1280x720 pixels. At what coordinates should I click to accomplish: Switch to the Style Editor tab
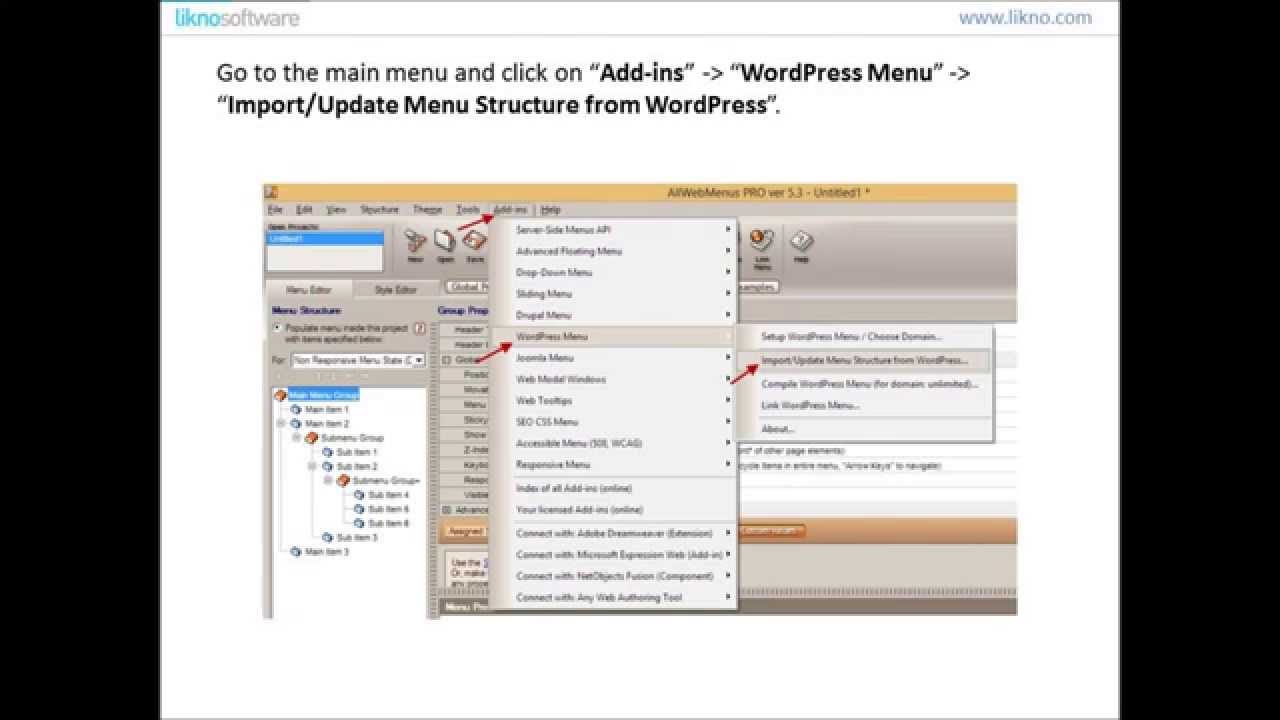pos(395,290)
